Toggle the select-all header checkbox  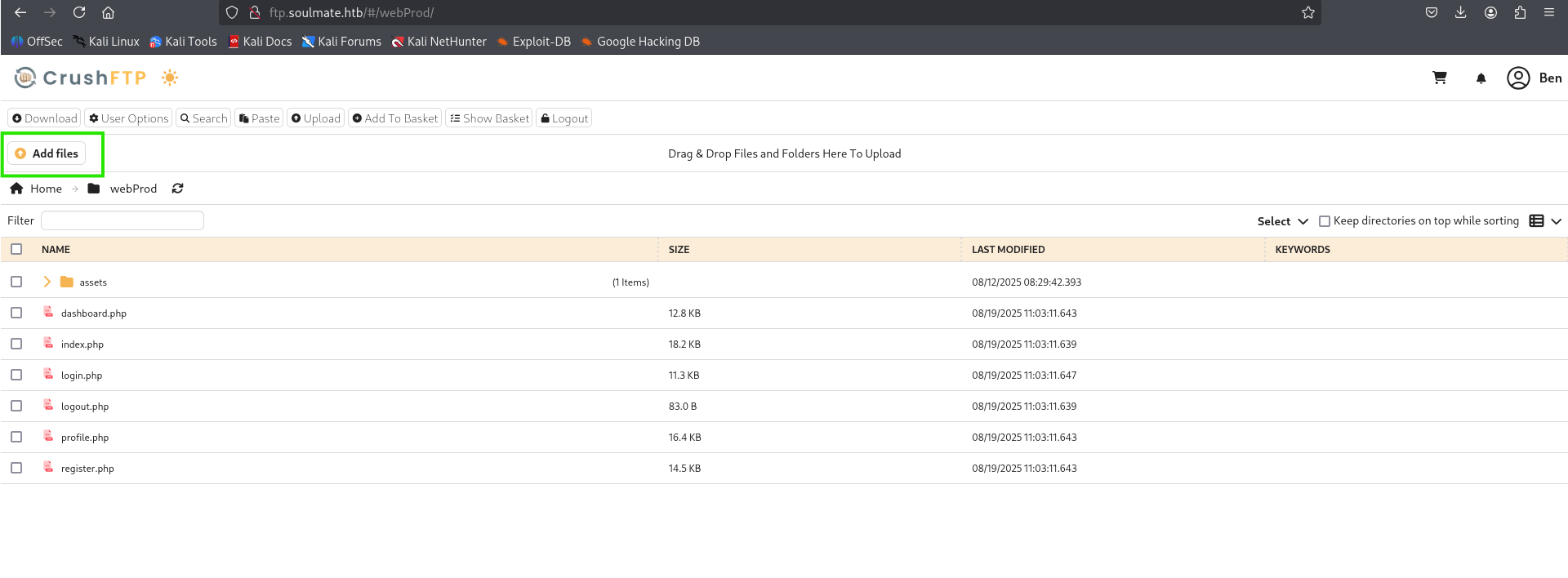coord(16,249)
